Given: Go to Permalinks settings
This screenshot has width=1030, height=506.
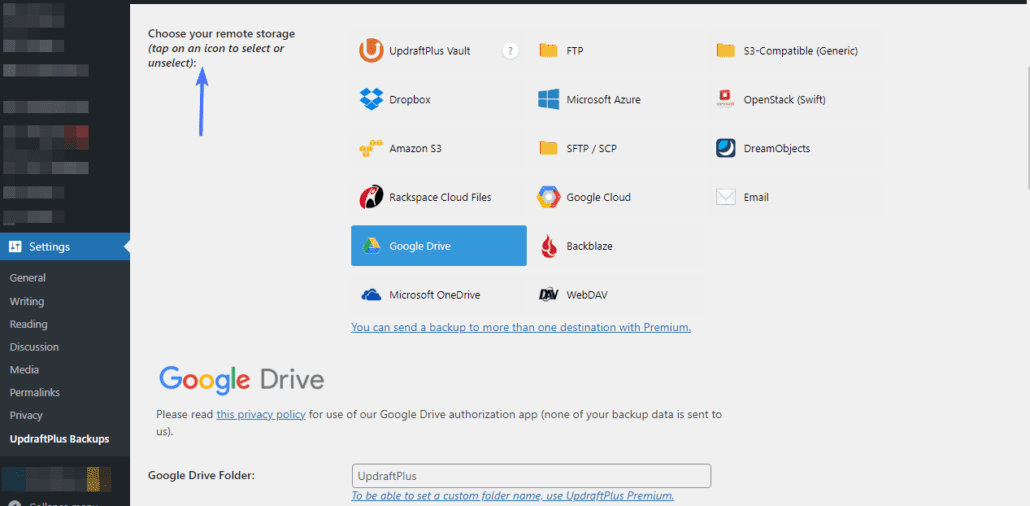Looking at the screenshot, I should (35, 392).
